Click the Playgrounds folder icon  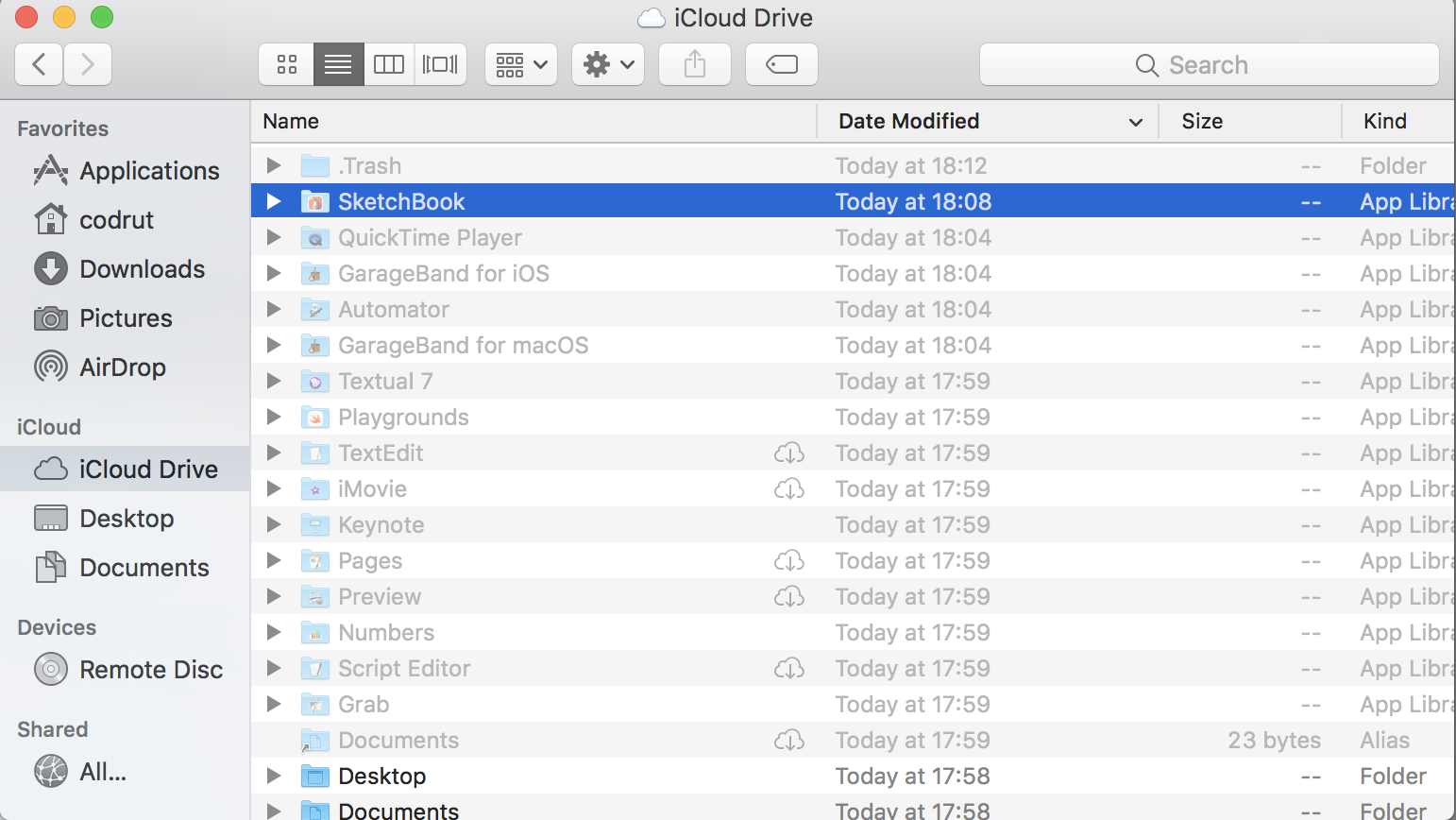point(315,417)
